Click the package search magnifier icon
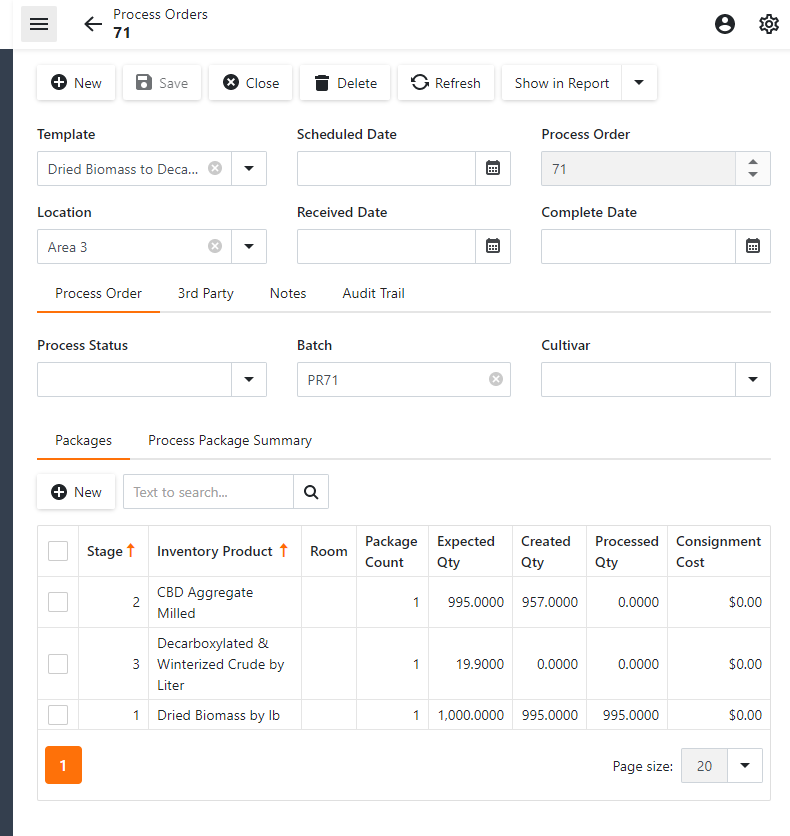The width and height of the screenshot is (790, 836). [x=311, y=491]
